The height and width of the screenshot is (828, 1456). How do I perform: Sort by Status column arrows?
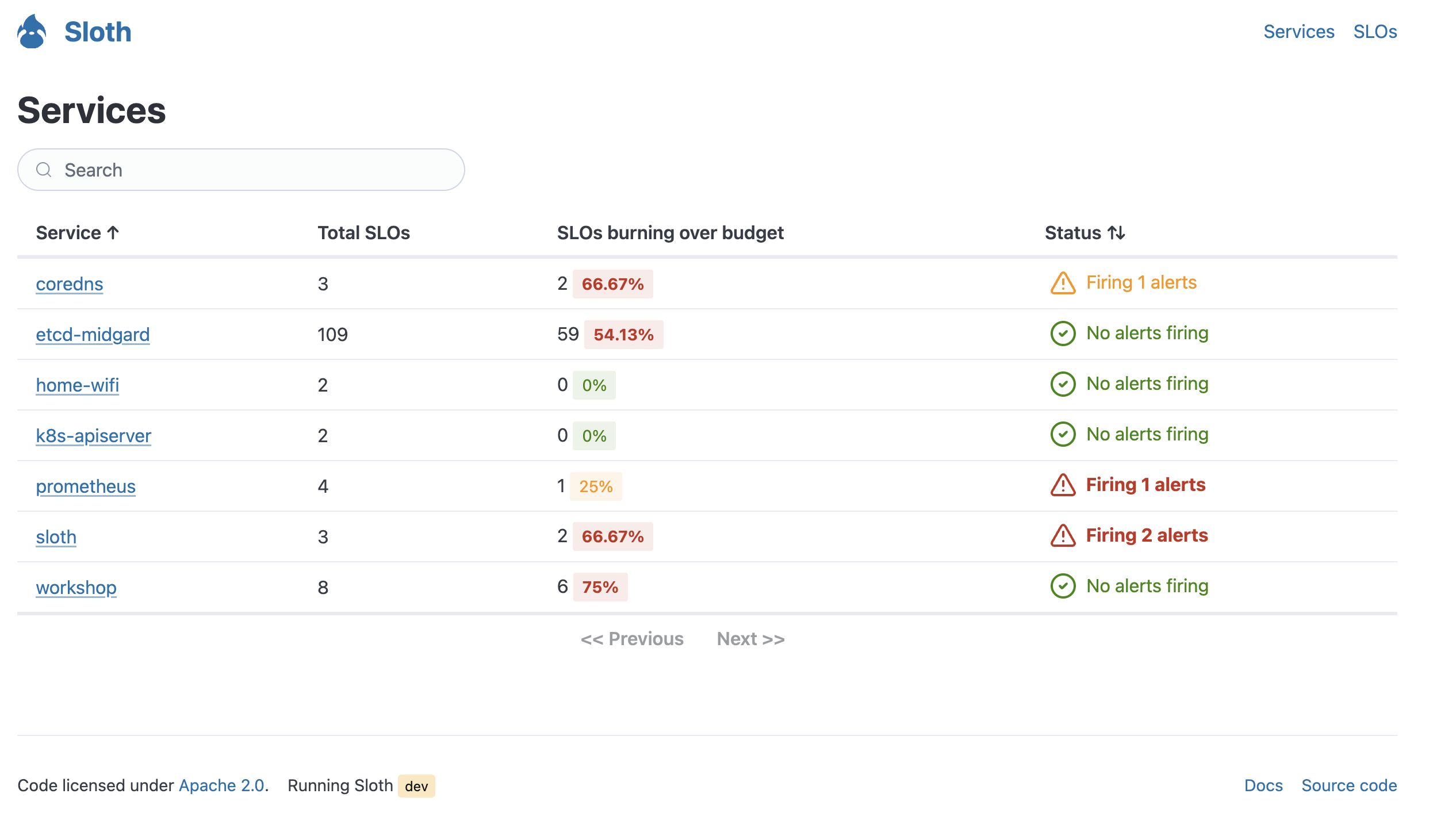tap(1116, 233)
